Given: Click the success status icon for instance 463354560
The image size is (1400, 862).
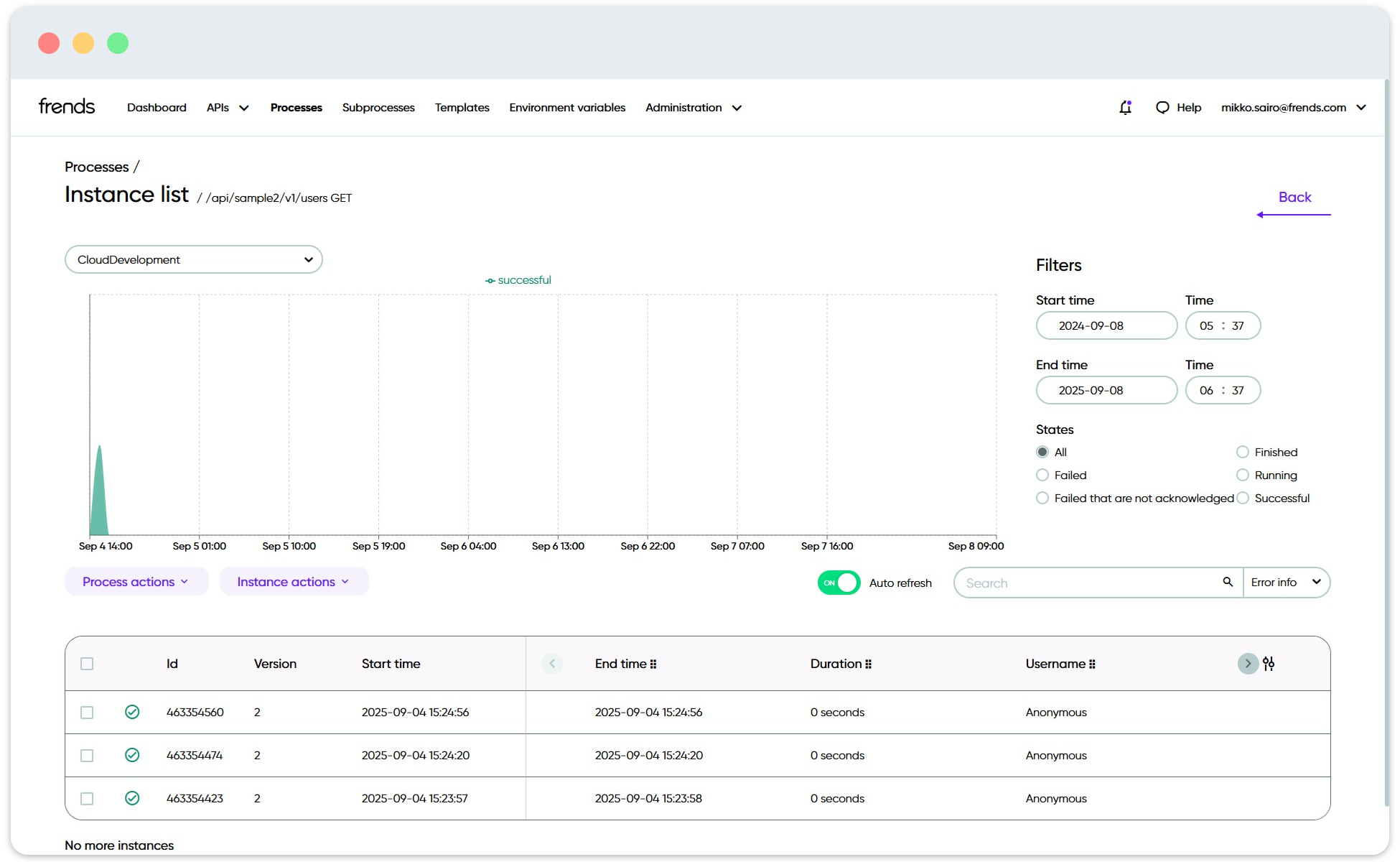Looking at the screenshot, I should [x=132, y=712].
